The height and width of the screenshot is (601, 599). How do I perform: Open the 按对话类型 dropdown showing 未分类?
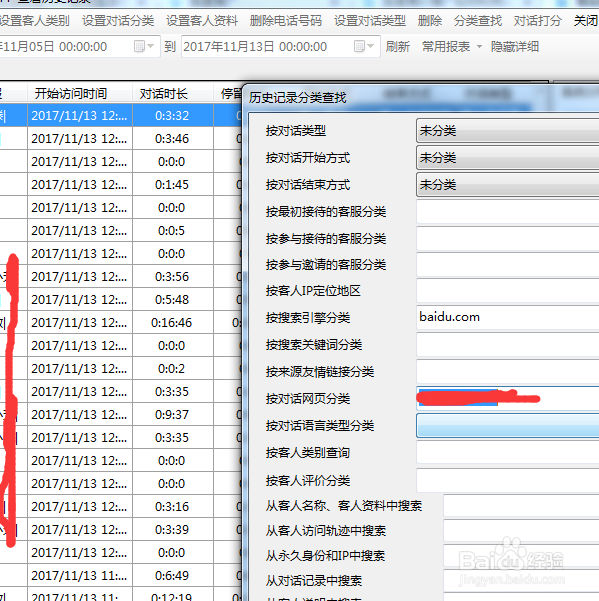(507, 131)
